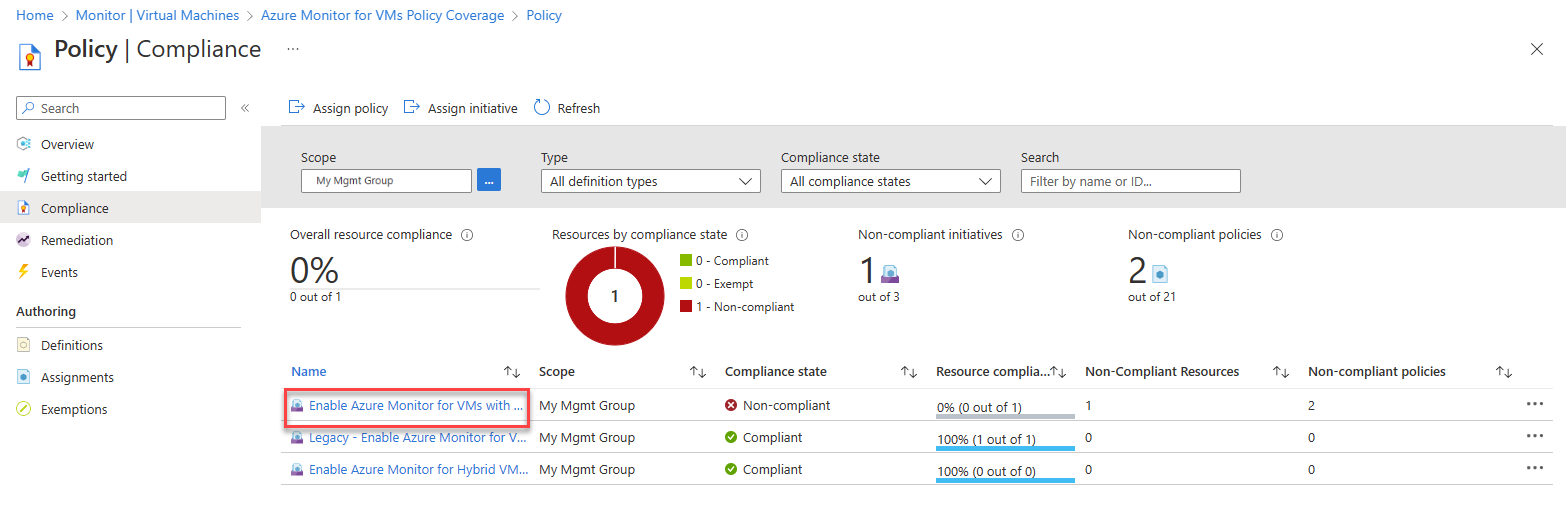
Task: Sort the table by the Name column
Action: click(x=512, y=372)
